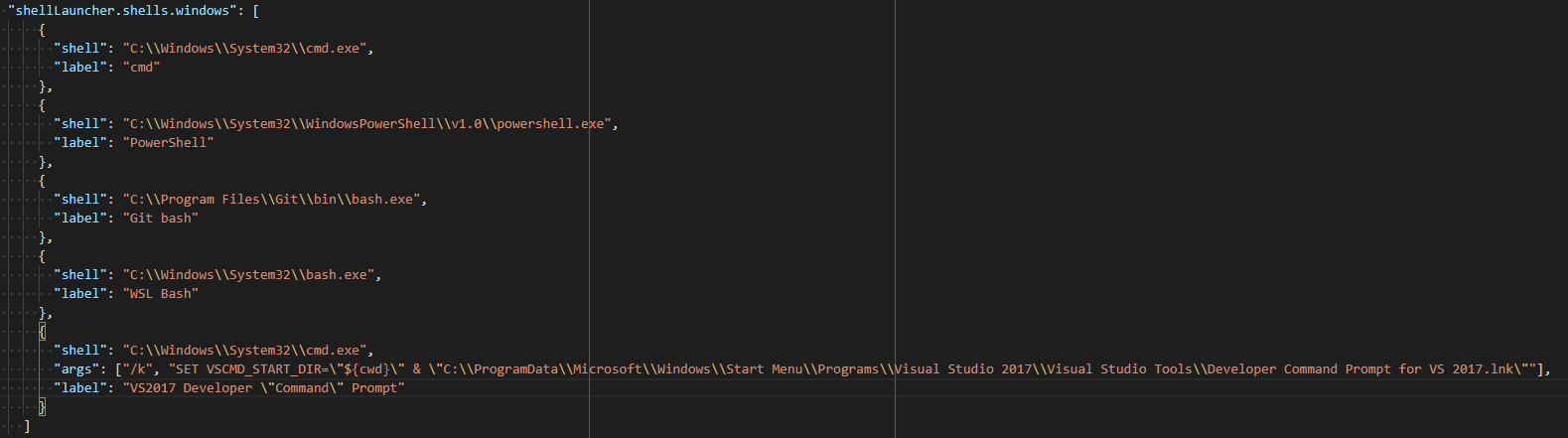Click the "shellLauncher.shells.windows" setting key

coord(122,10)
